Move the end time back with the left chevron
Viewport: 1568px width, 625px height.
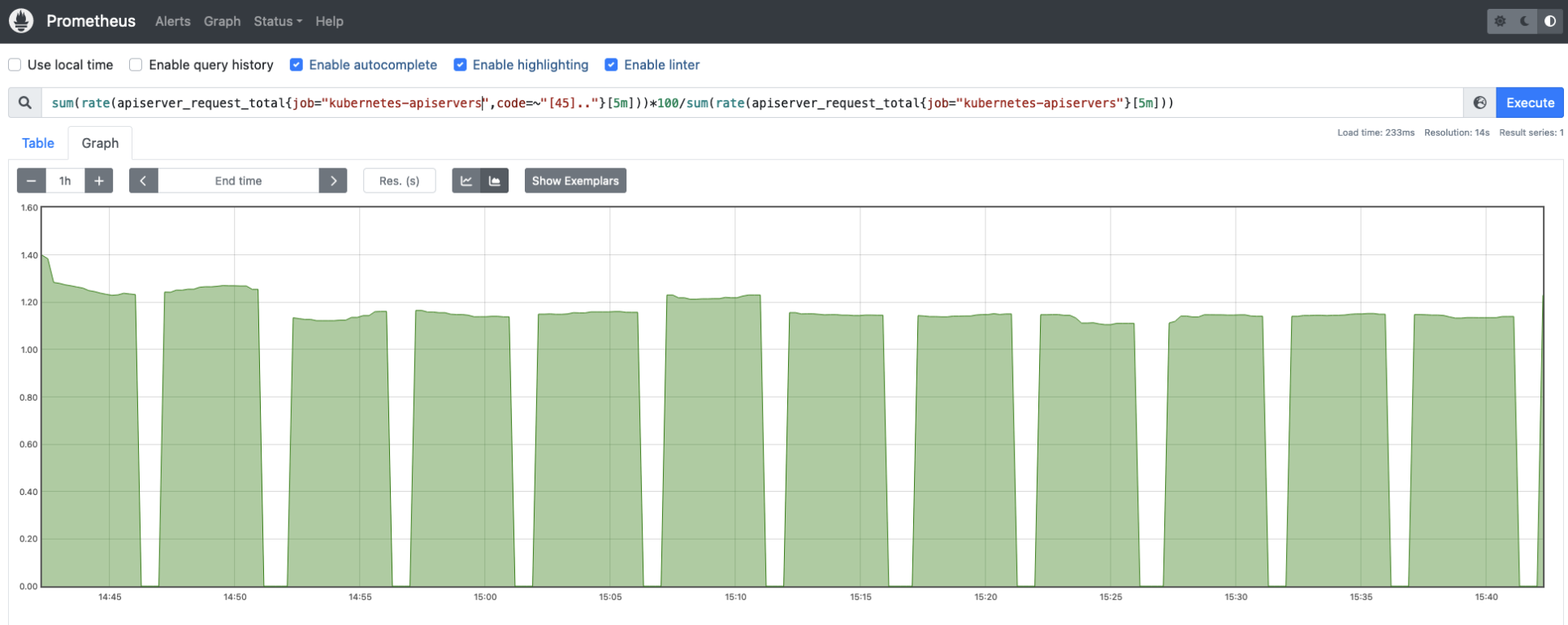[143, 180]
